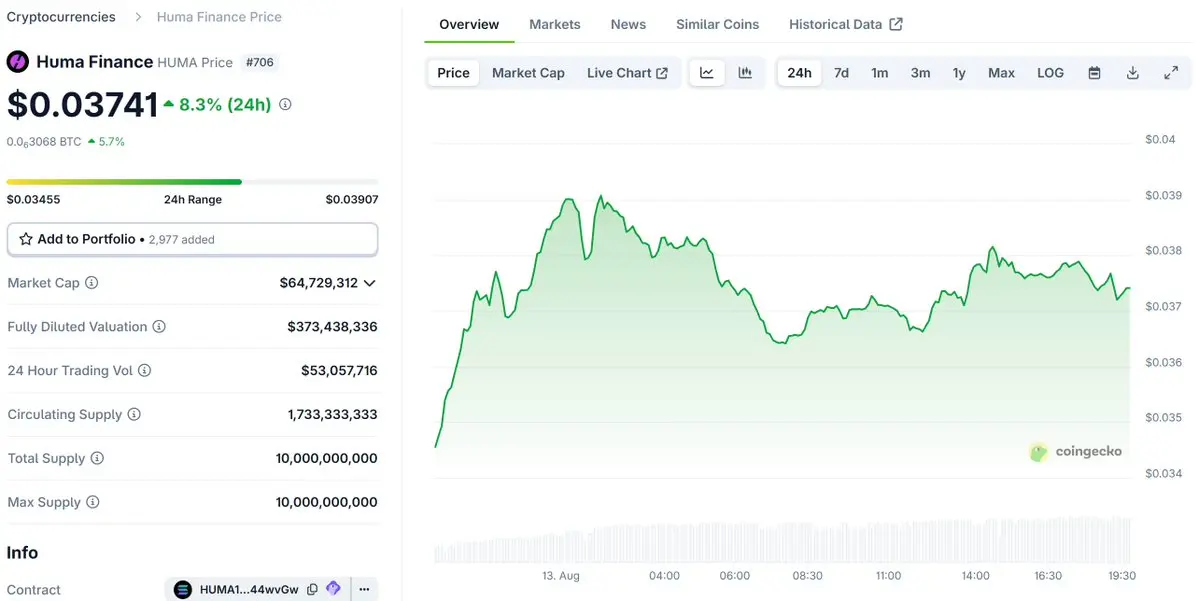The height and width of the screenshot is (601, 1199).
Task: Set chart range to 7d
Action: point(841,73)
